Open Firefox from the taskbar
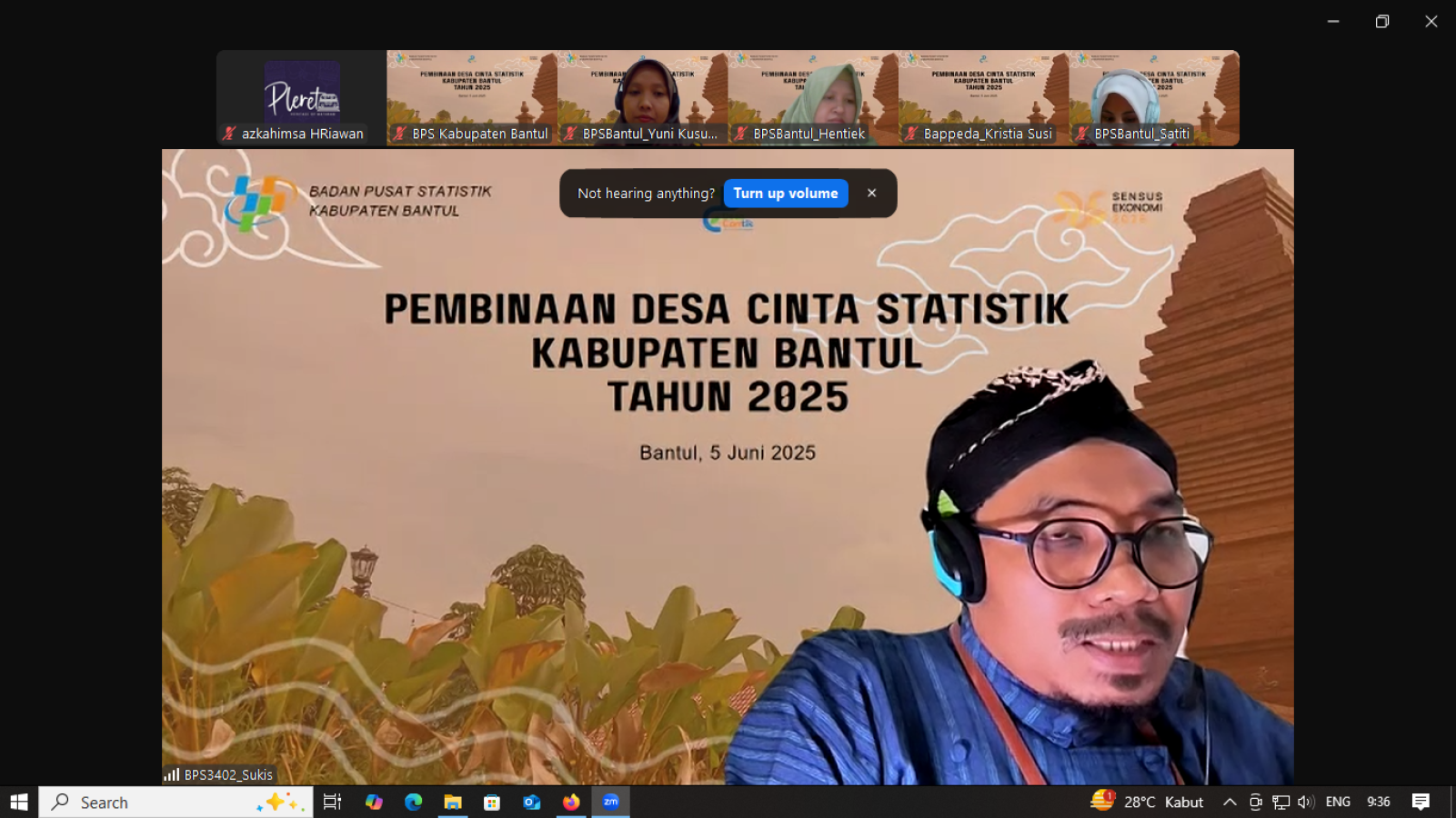This screenshot has height=818, width=1456. pyautogui.click(x=571, y=802)
